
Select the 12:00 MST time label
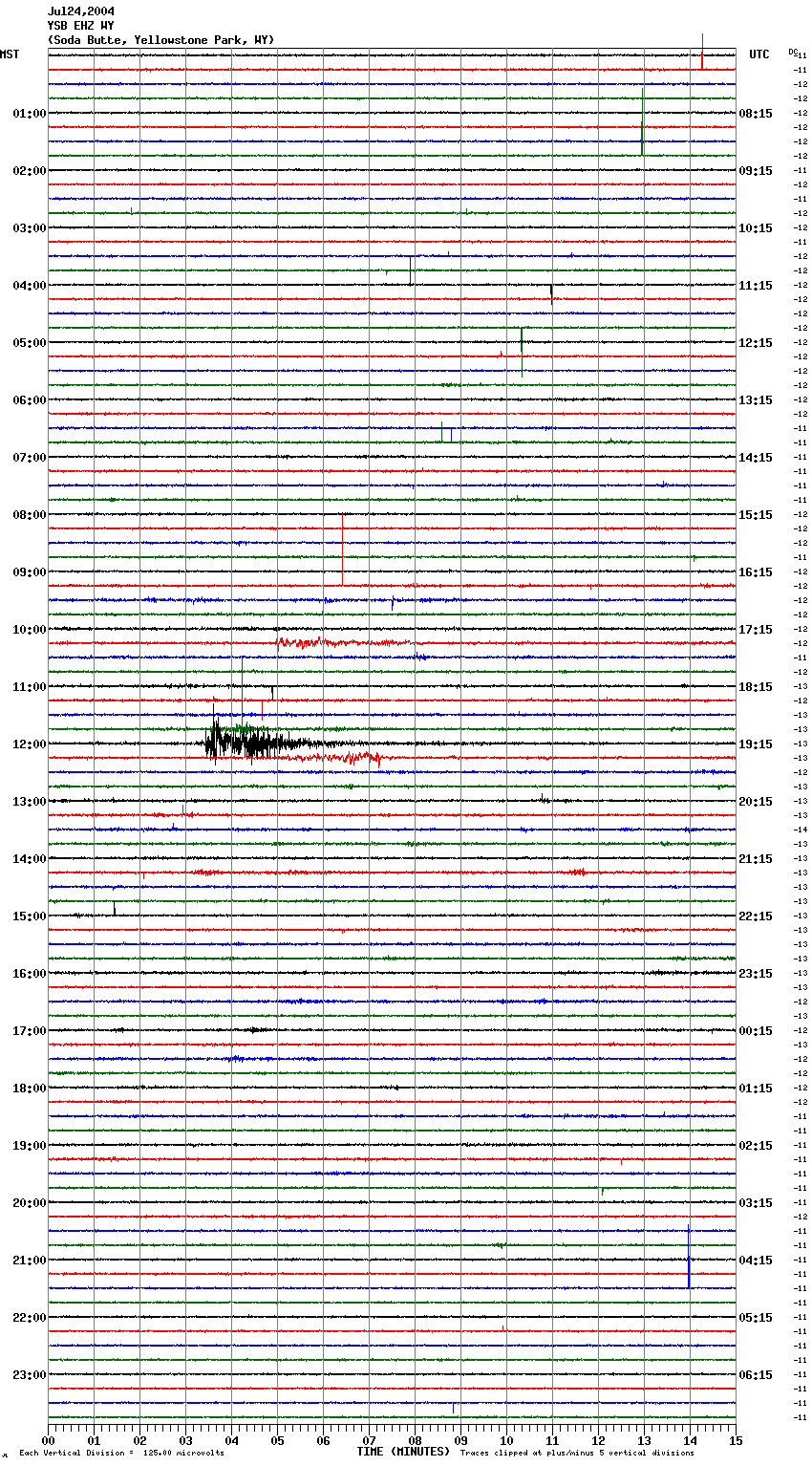click(30, 744)
